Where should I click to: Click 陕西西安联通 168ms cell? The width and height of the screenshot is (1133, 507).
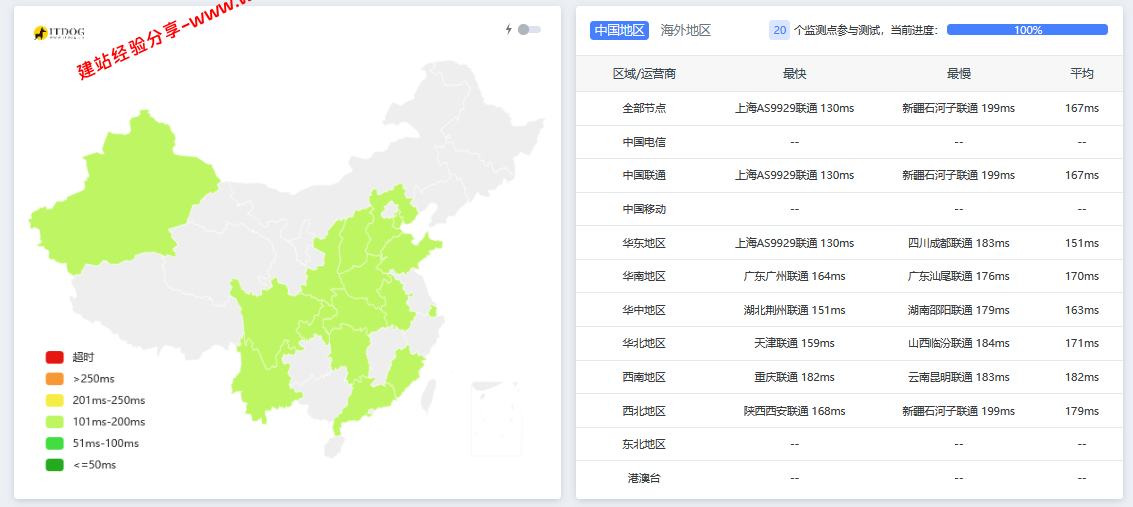coord(795,411)
